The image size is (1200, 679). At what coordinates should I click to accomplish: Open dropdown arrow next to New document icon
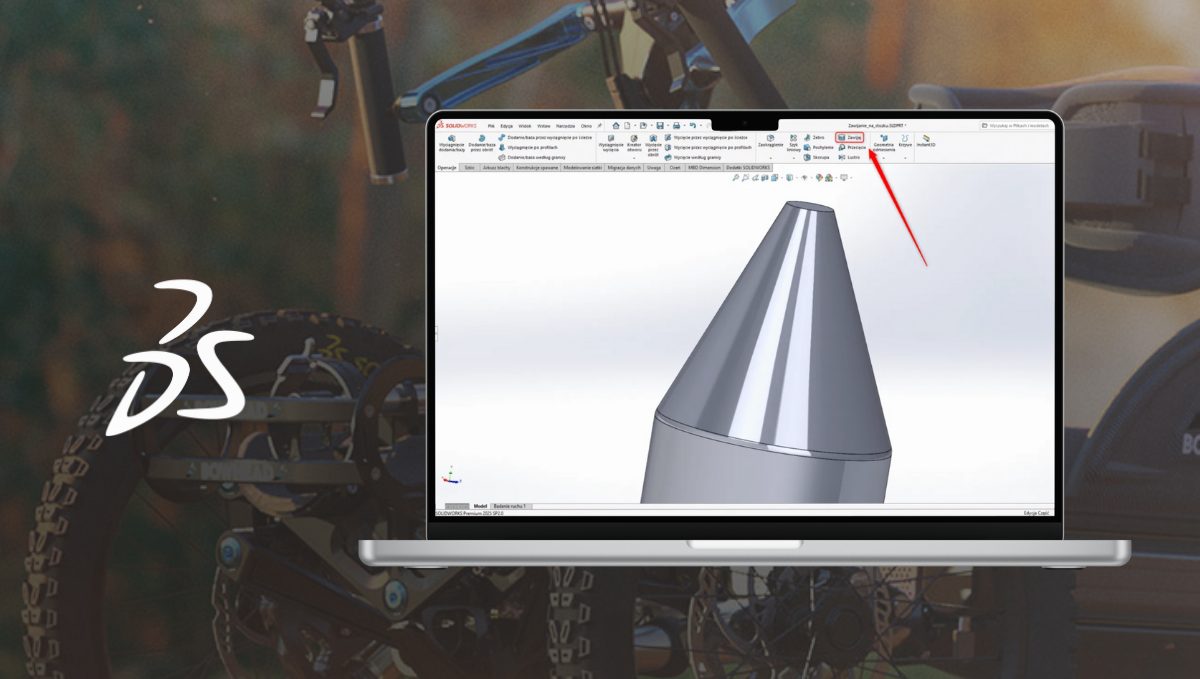[634, 126]
